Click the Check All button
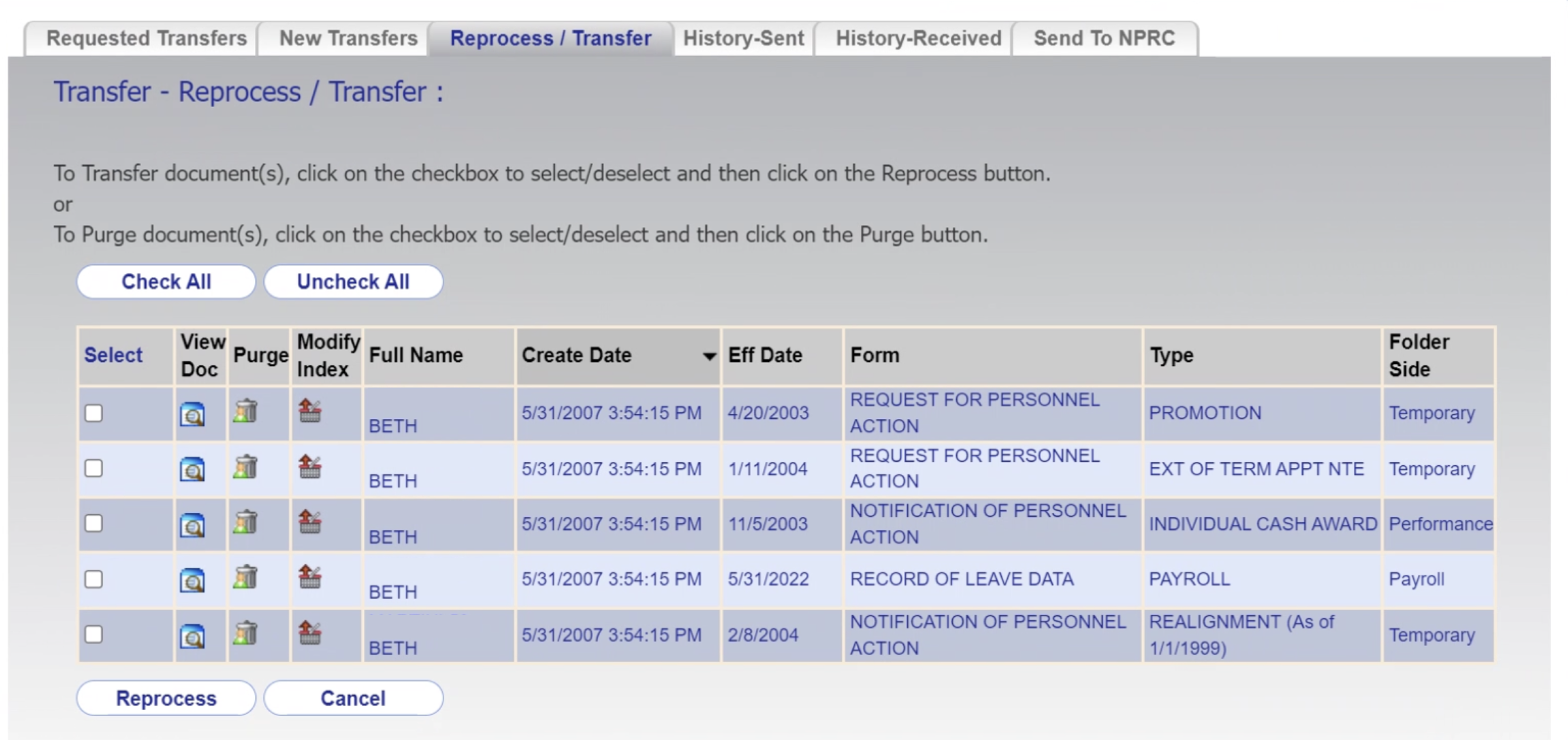This screenshot has height=740, width=1568. click(166, 281)
